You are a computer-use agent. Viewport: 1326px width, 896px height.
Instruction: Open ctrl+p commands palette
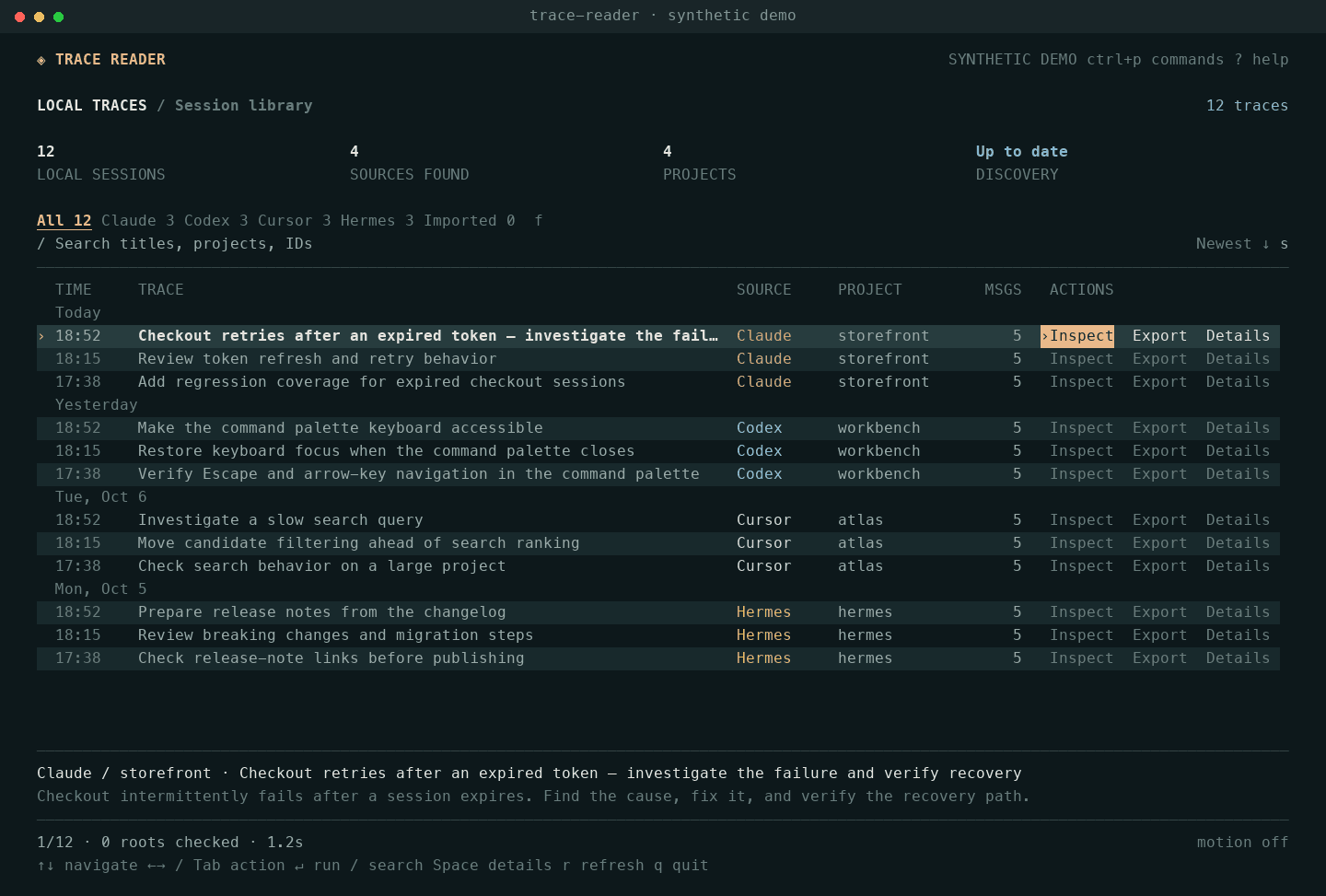click(x=1156, y=60)
